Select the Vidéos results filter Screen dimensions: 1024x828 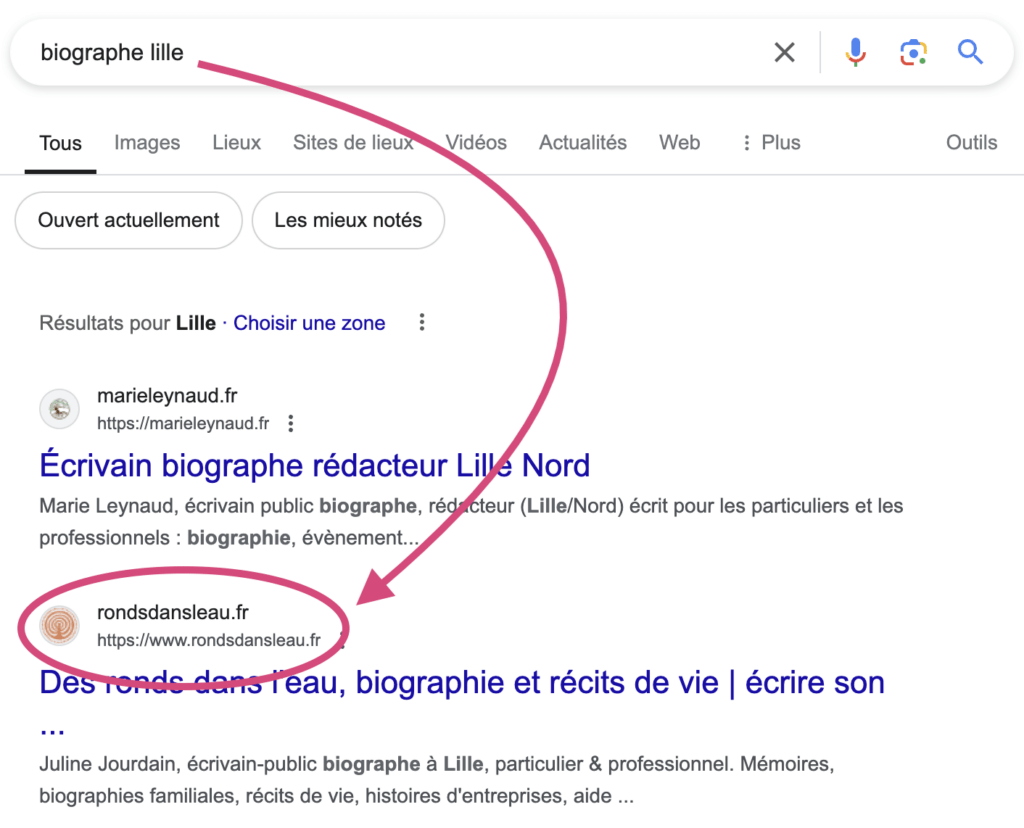click(x=476, y=143)
